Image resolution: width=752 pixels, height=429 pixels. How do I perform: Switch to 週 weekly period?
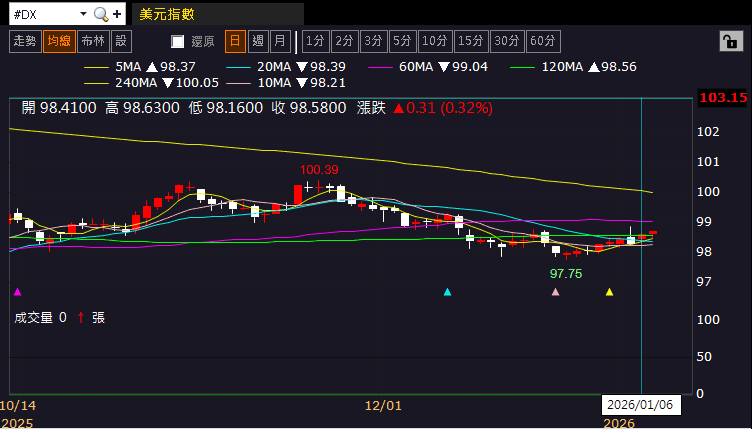258,41
